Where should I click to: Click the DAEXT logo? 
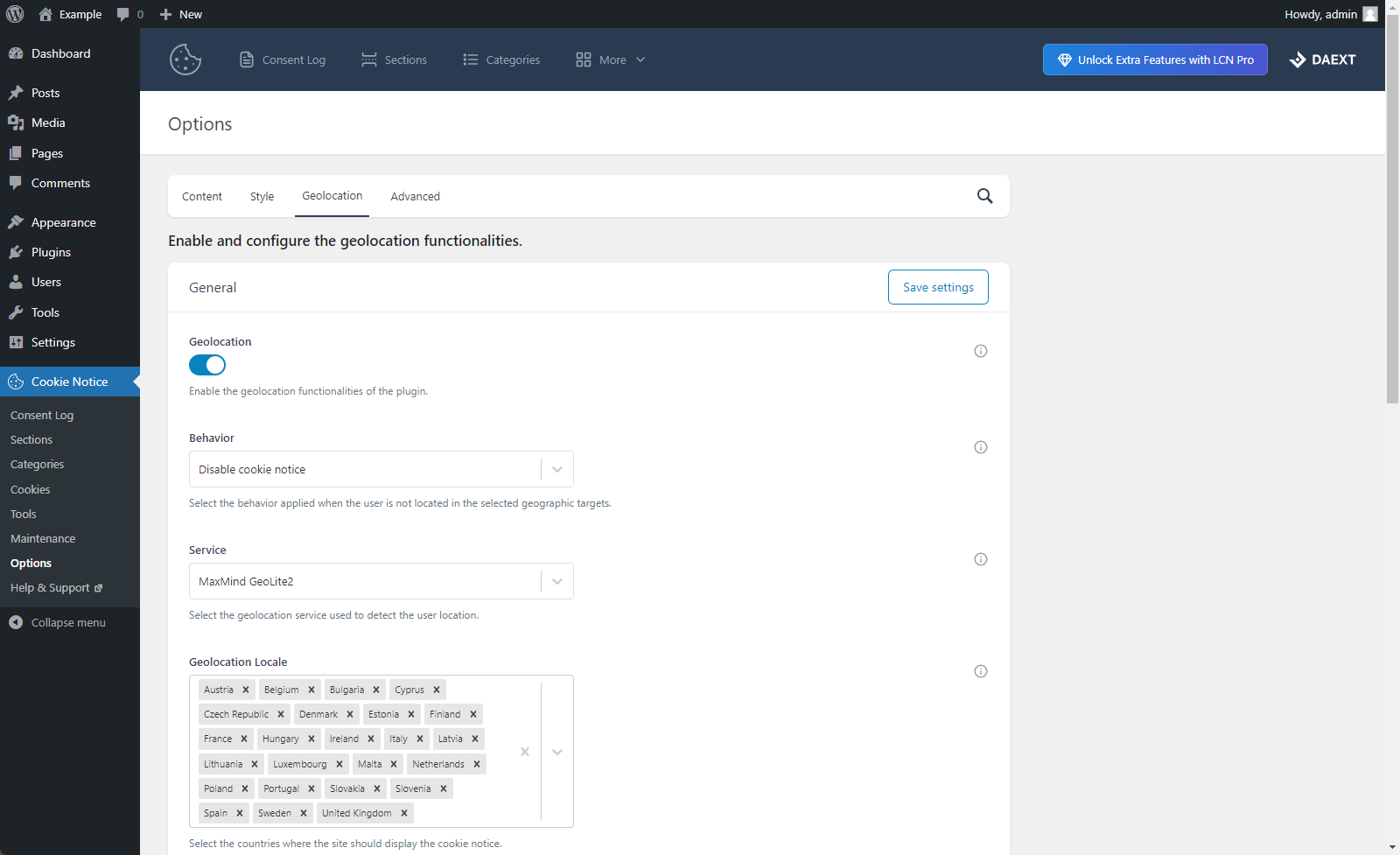point(1322,60)
